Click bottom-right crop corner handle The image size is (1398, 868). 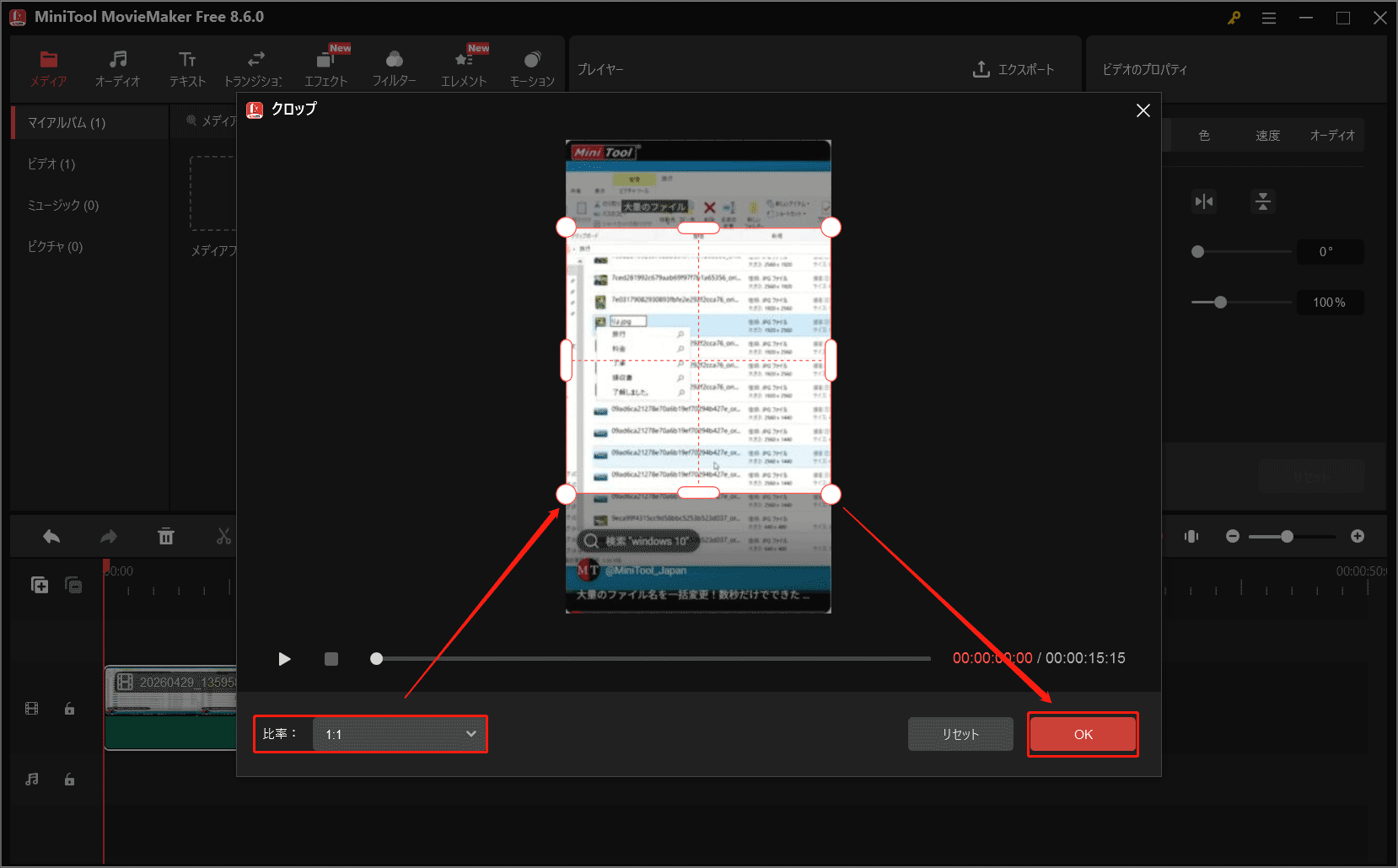tap(831, 494)
